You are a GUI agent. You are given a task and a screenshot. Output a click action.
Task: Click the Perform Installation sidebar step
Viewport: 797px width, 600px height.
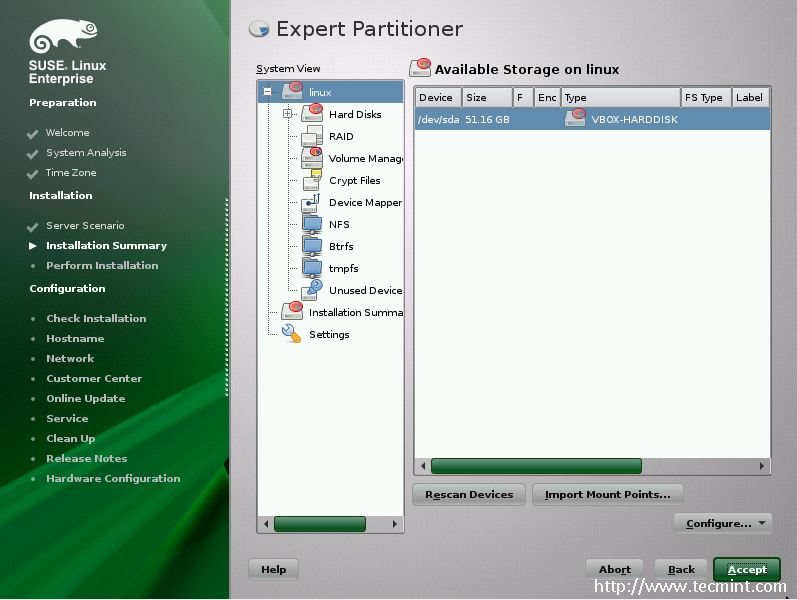coord(102,265)
